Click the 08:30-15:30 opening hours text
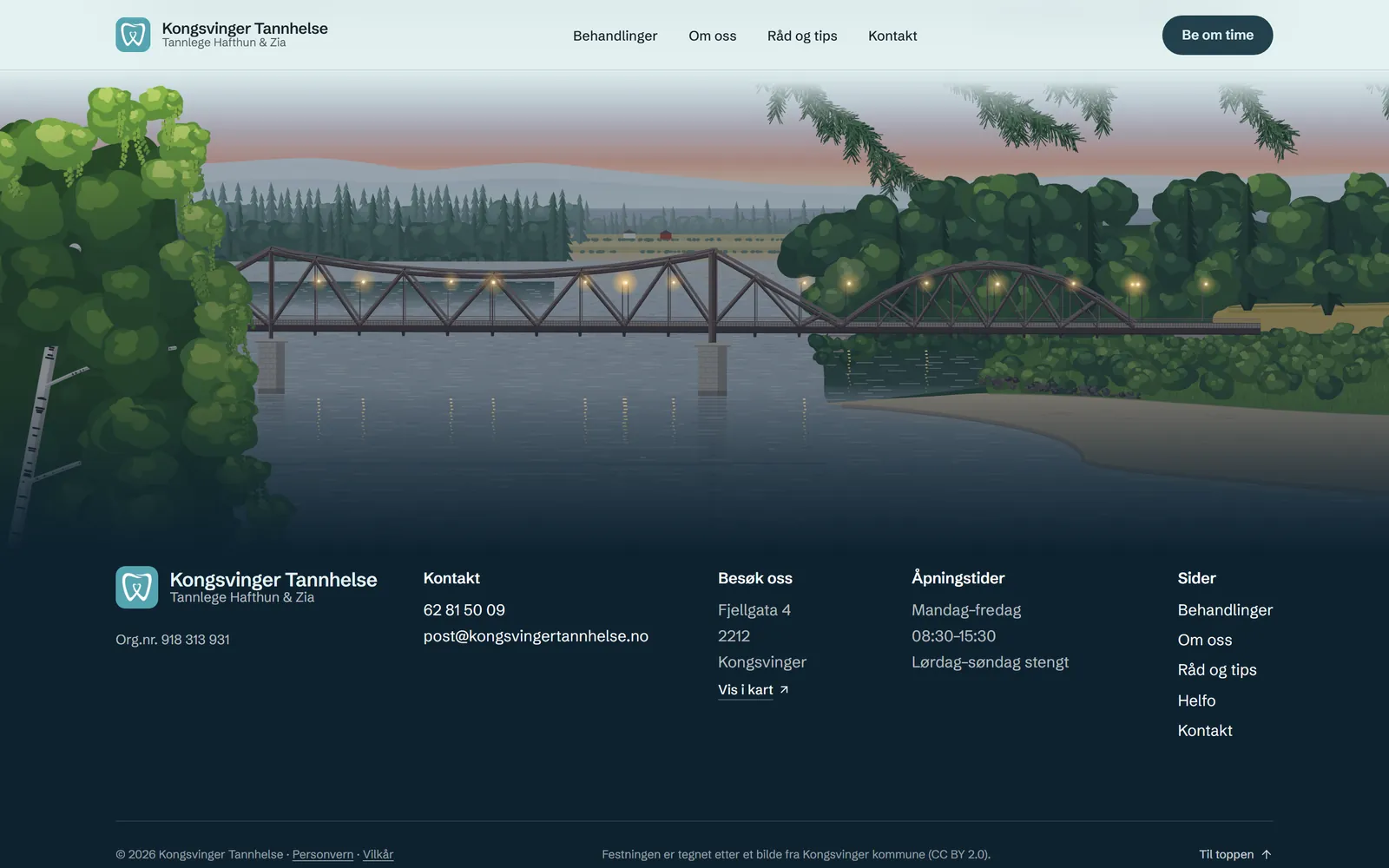The width and height of the screenshot is (1389, 868). pos(953,636)
